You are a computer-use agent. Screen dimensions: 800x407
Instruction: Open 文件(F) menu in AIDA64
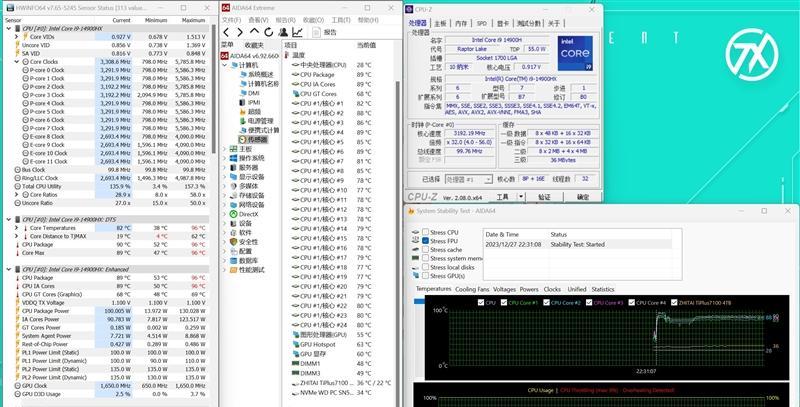pyautogui.click(x=231, y=20)
